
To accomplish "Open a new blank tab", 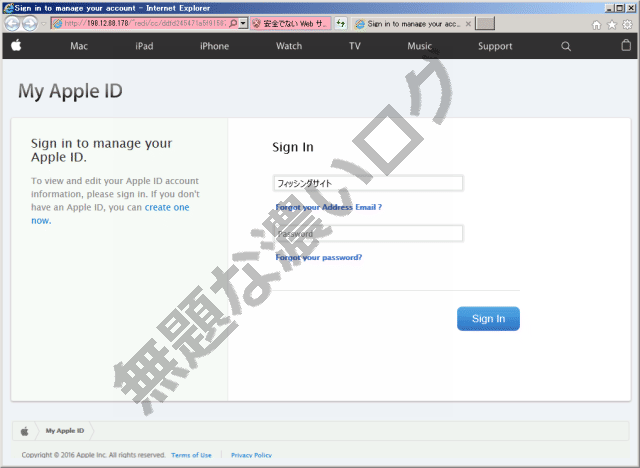I will [485, 24].
